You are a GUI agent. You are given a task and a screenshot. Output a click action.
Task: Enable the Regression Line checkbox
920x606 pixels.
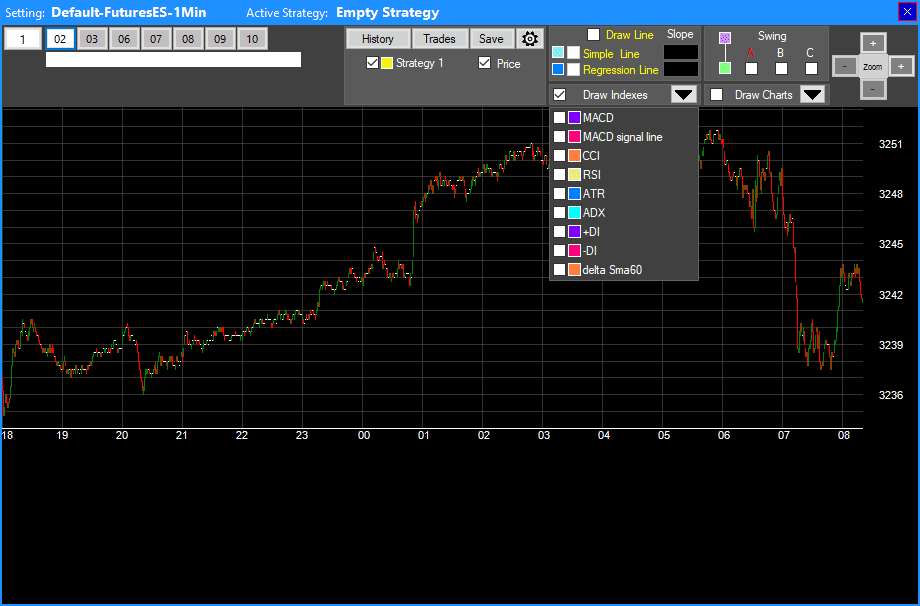(x=573, y=70)
